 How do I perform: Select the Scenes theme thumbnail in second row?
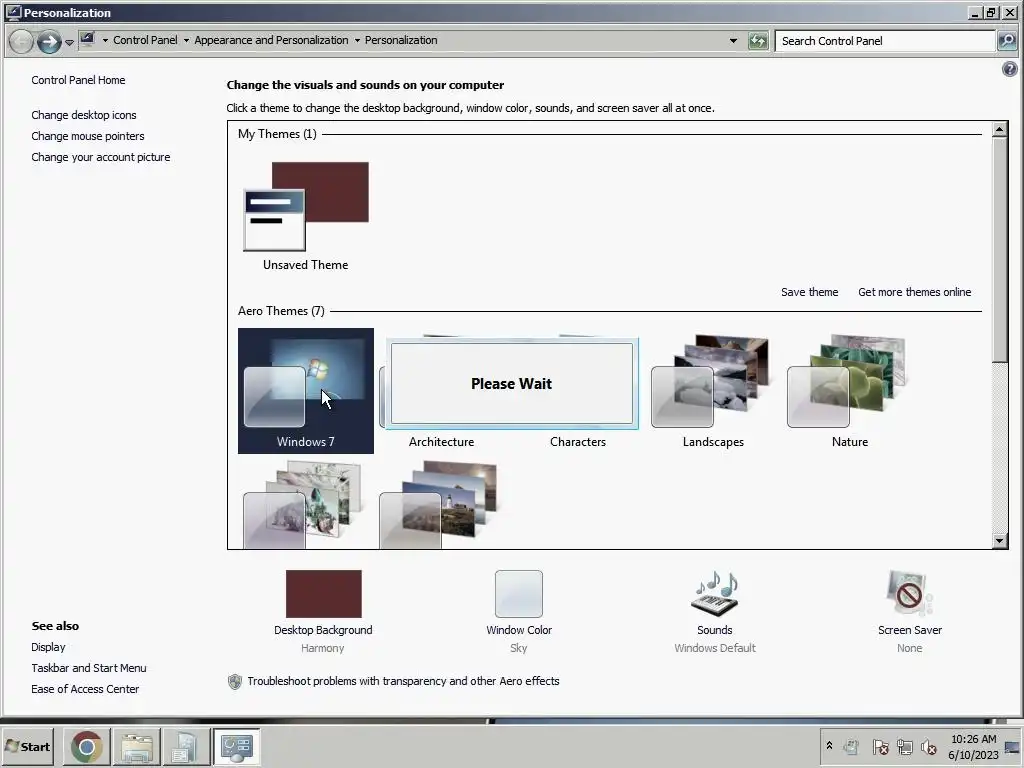click(303, 503)
